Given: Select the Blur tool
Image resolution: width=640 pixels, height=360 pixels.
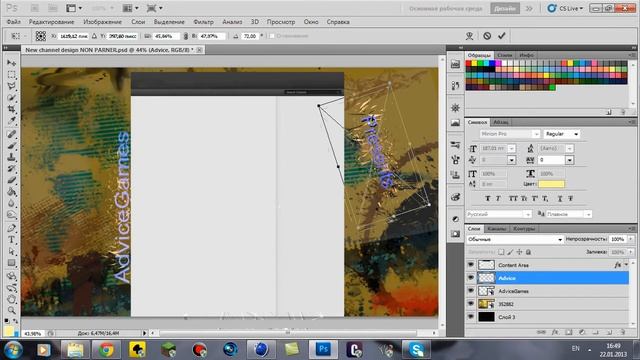Looking at the screenshot, I should coord(11,203).
